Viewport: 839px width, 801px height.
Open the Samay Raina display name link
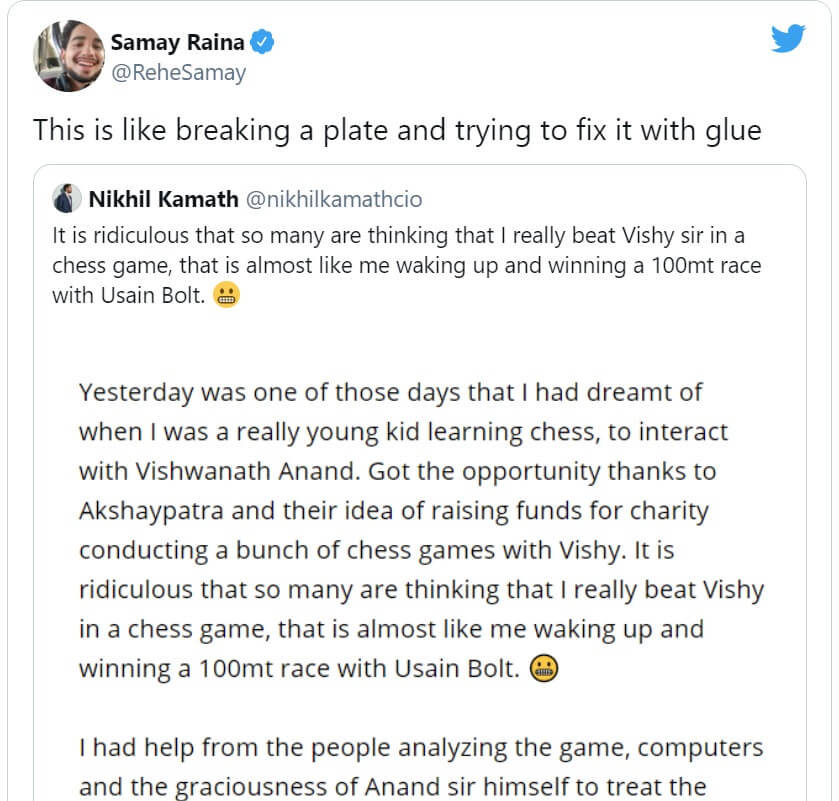178,43
